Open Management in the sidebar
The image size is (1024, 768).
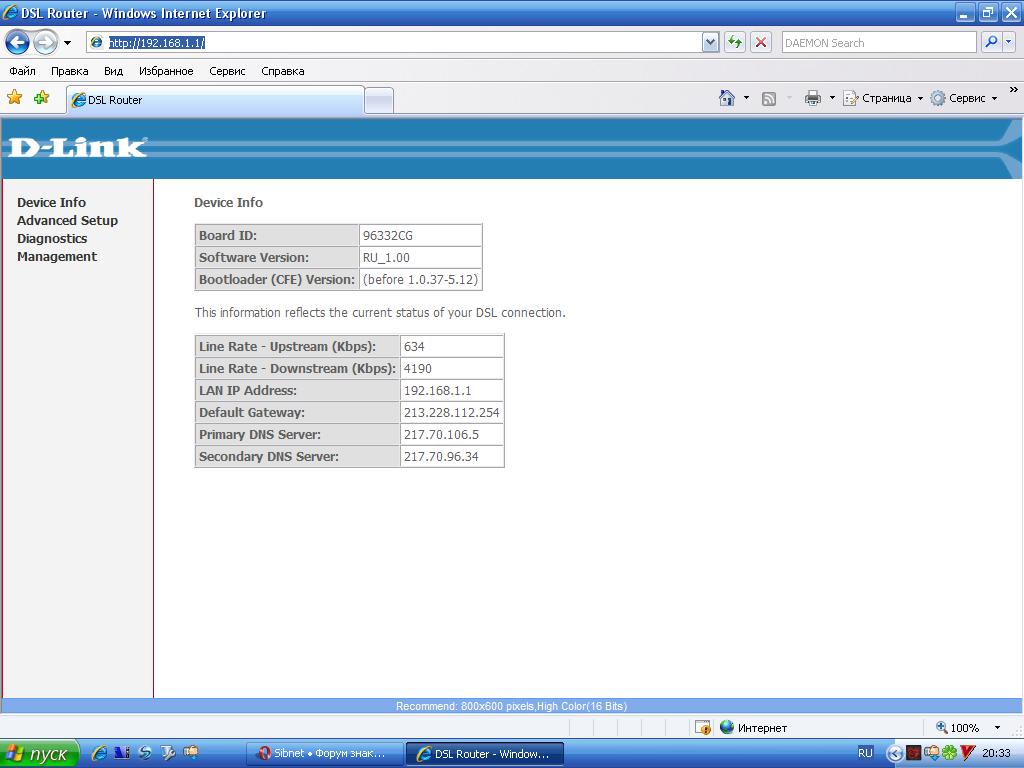pos(57,257)
